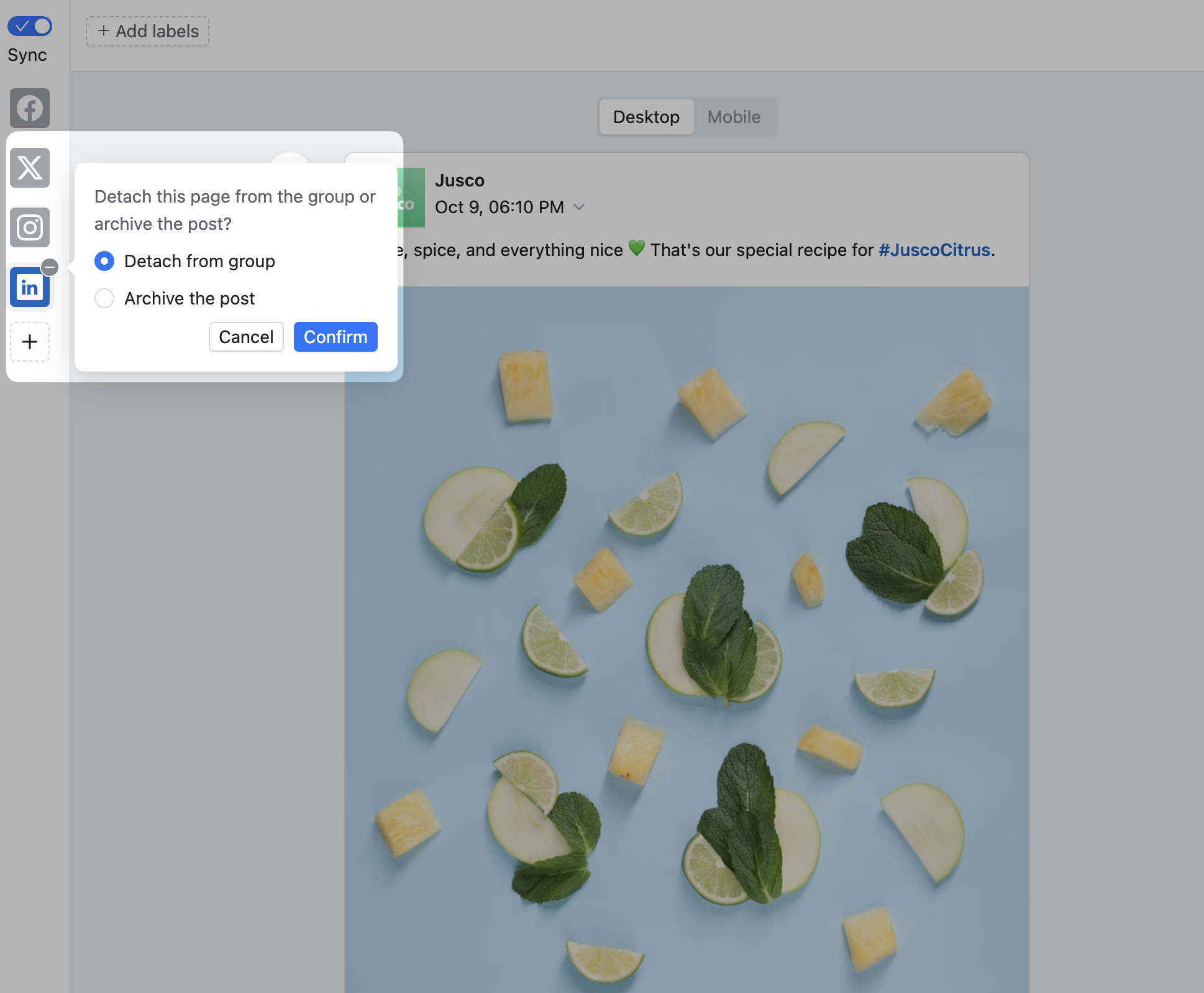This screenshot has width=1204, height=993.
Task: Select the X (Twitter) page icon
Action: pyautogui.click(x=29, y=168)
